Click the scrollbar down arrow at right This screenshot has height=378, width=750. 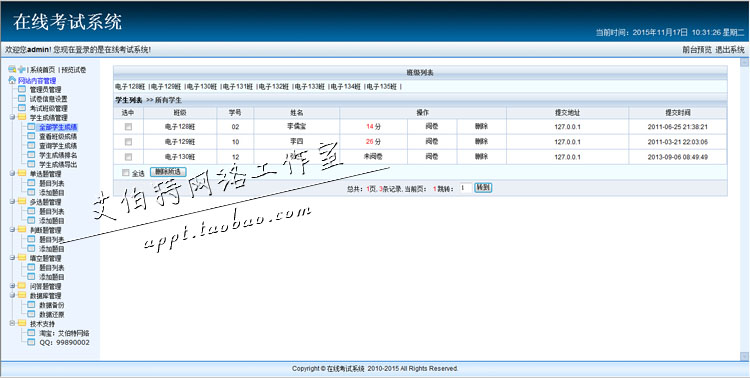pyautogui.click(x=744, y=356)
